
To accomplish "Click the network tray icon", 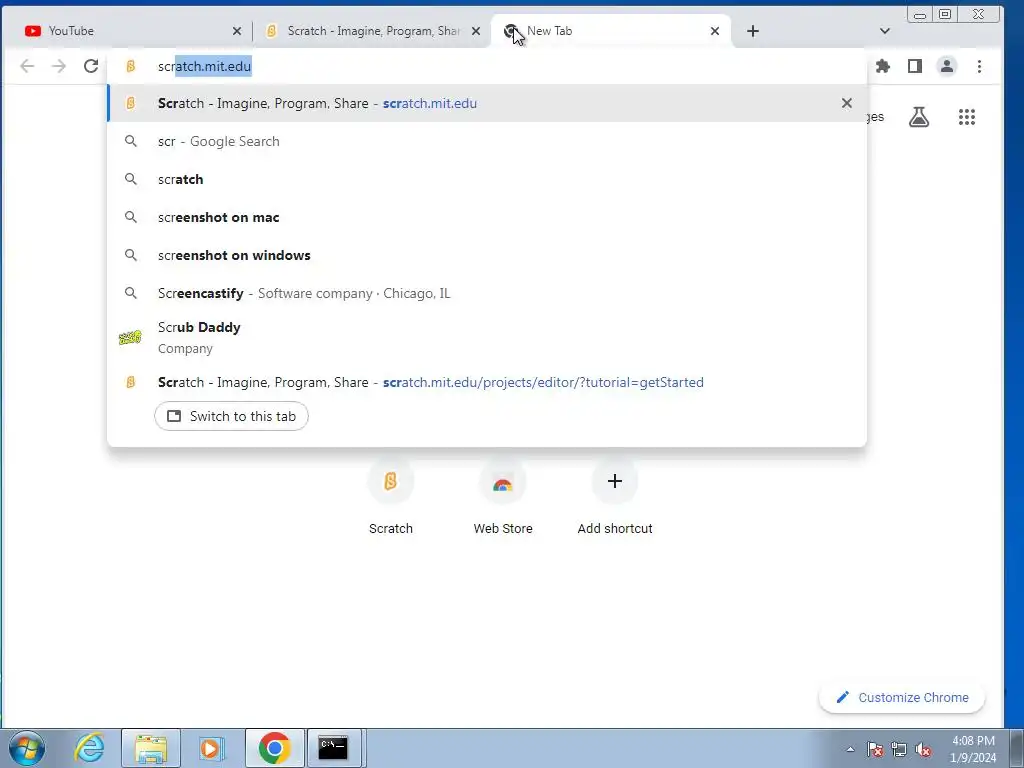I will 899,749.
